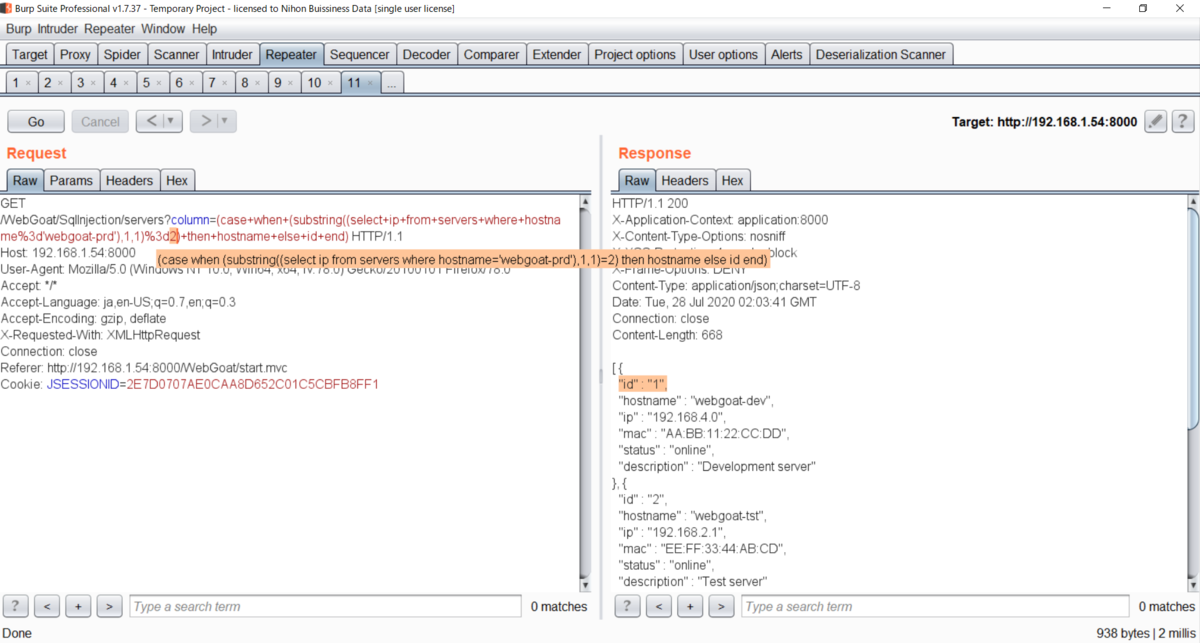Open the Window menu
1200x643 pixels.
point(162,29)
